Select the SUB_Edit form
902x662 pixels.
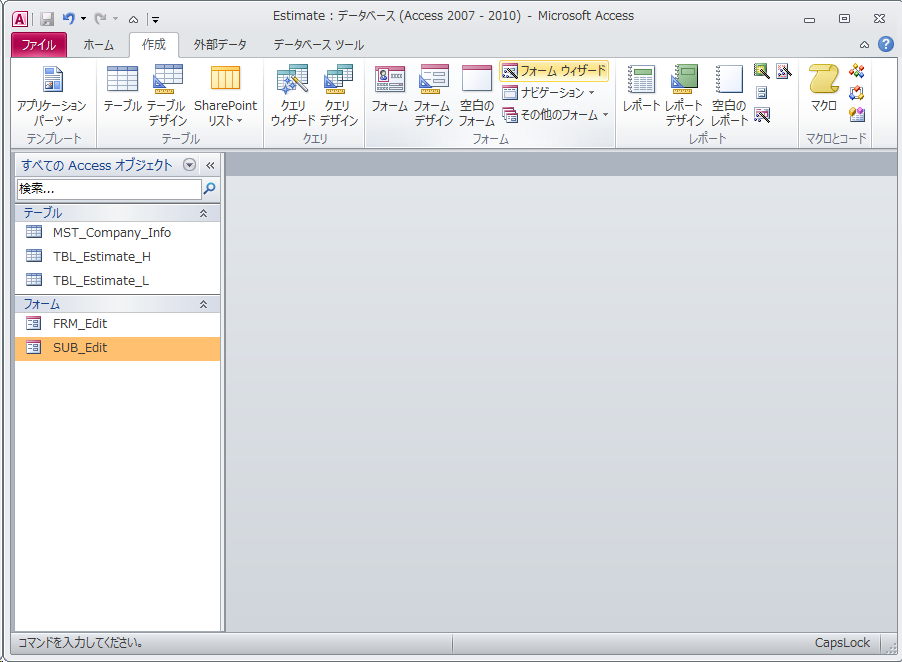[x=117, y=348]
